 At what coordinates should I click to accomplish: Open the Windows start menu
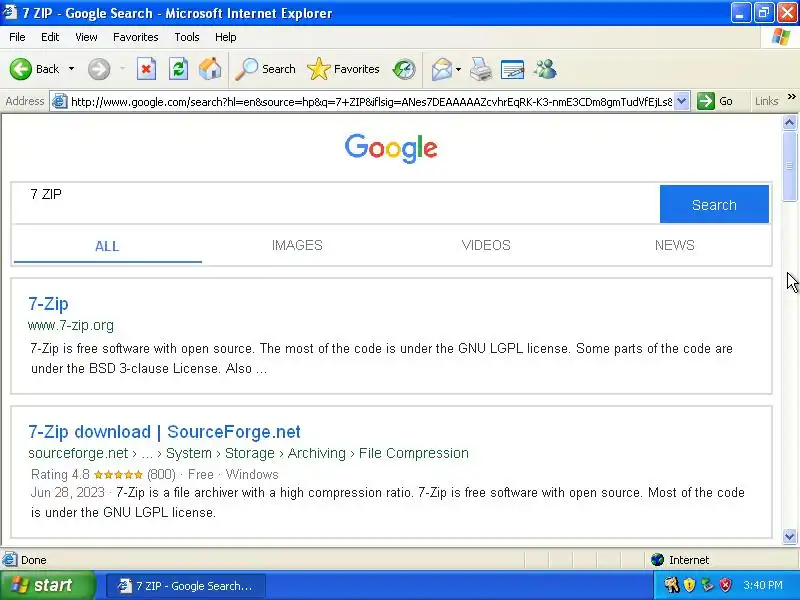47,585
